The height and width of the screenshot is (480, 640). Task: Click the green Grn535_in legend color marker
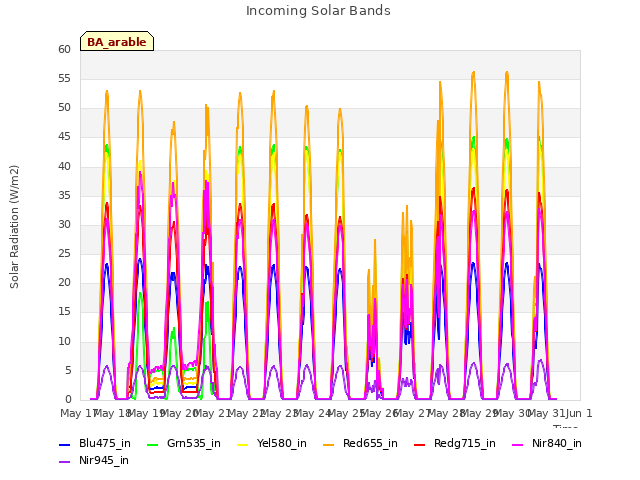click(152, 445)
